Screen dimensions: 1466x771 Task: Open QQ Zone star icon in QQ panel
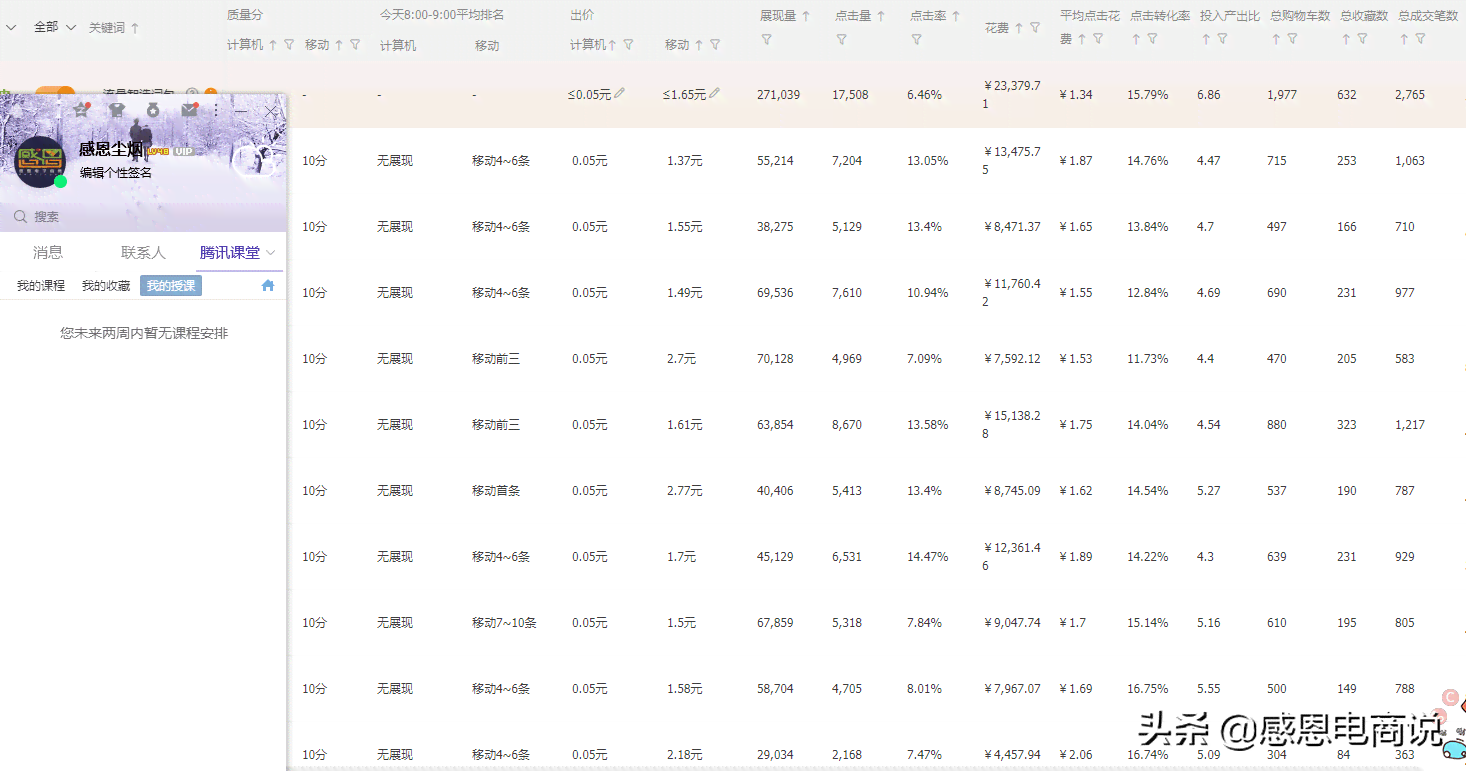pyautogui.click(x=81, y=110)
